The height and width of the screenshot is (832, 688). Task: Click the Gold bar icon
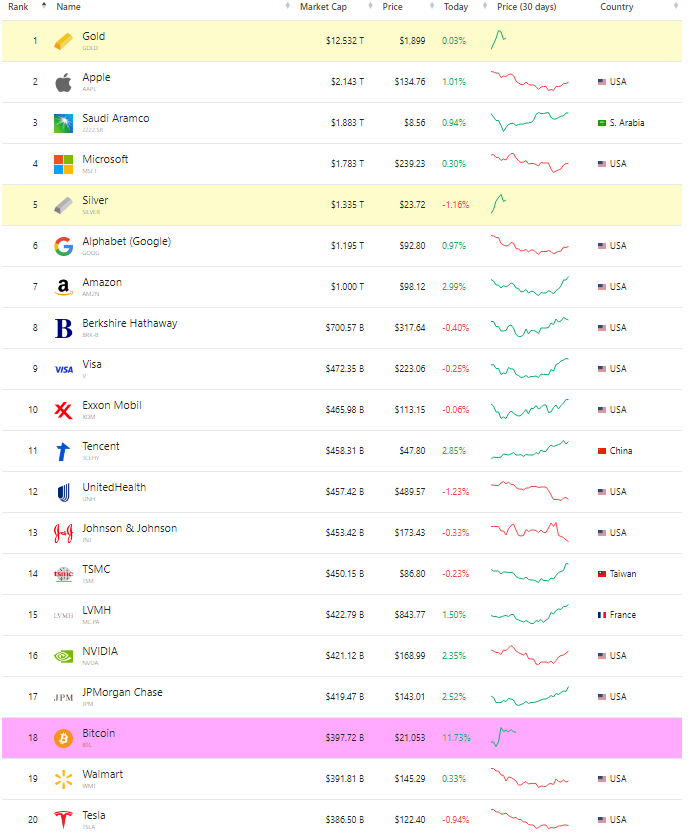click(63, 41)
